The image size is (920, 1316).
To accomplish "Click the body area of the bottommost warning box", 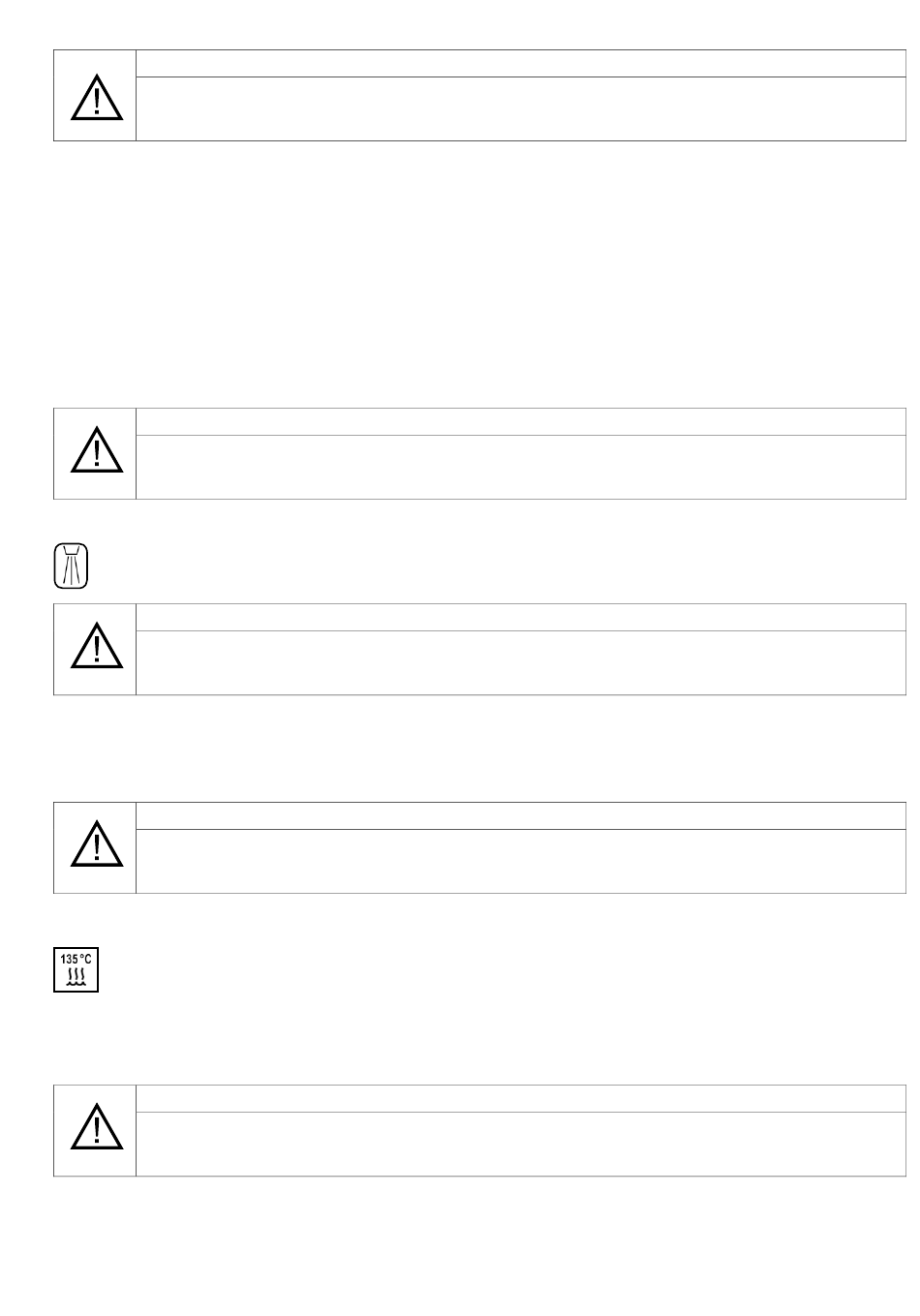I will pyautogui.click(x=521, y=1144).
